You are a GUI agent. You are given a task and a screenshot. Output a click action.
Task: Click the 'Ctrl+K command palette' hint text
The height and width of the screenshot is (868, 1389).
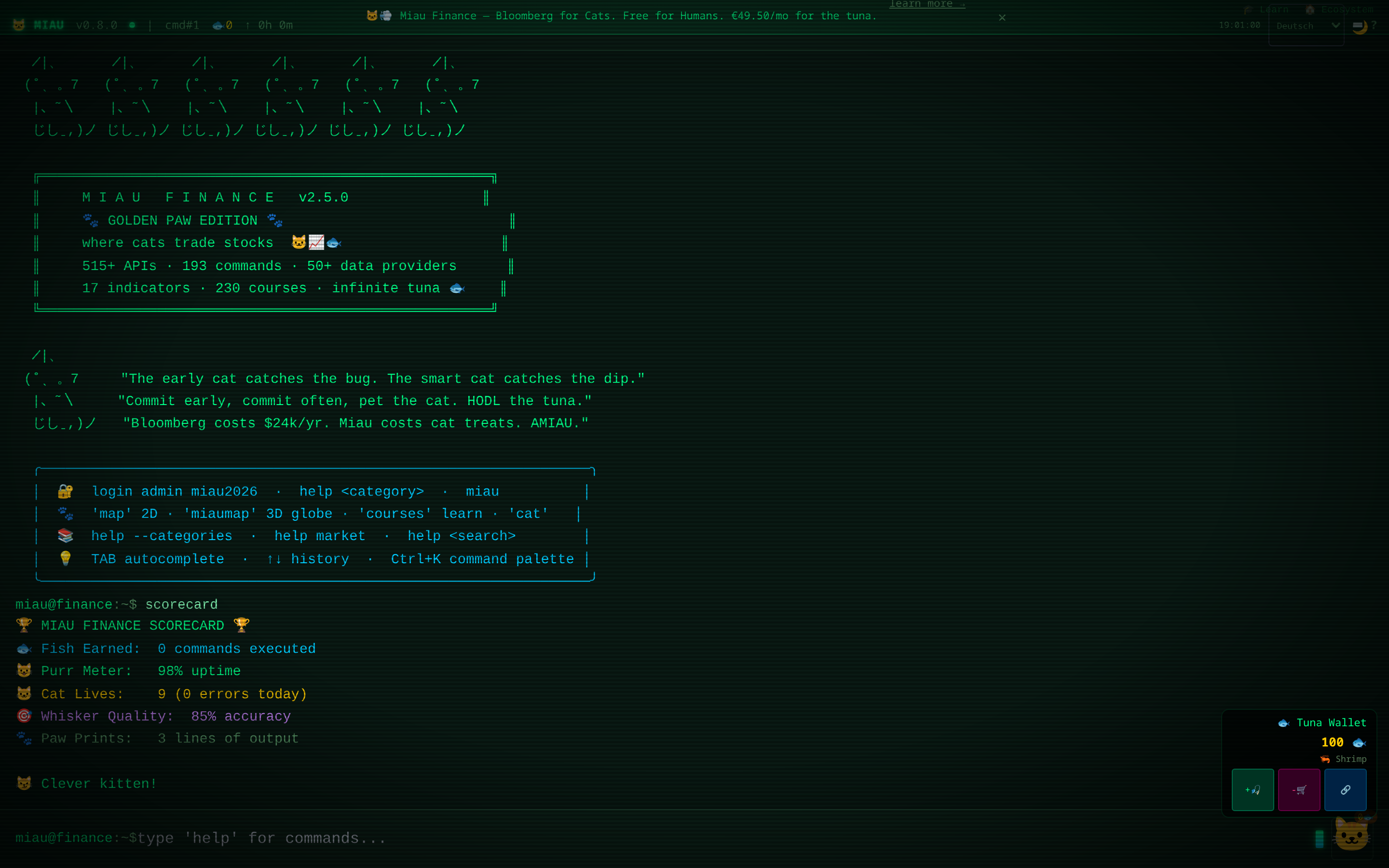coord(482,559)
